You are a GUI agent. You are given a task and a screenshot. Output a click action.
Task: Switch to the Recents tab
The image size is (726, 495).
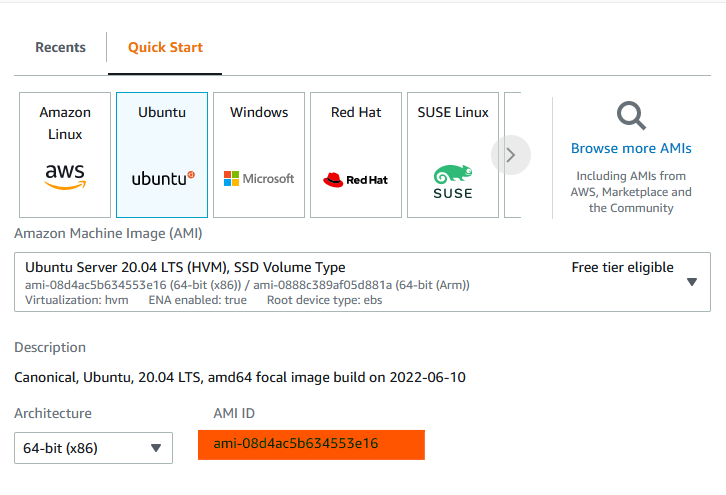pyautogui.click(x=60, y=47)
